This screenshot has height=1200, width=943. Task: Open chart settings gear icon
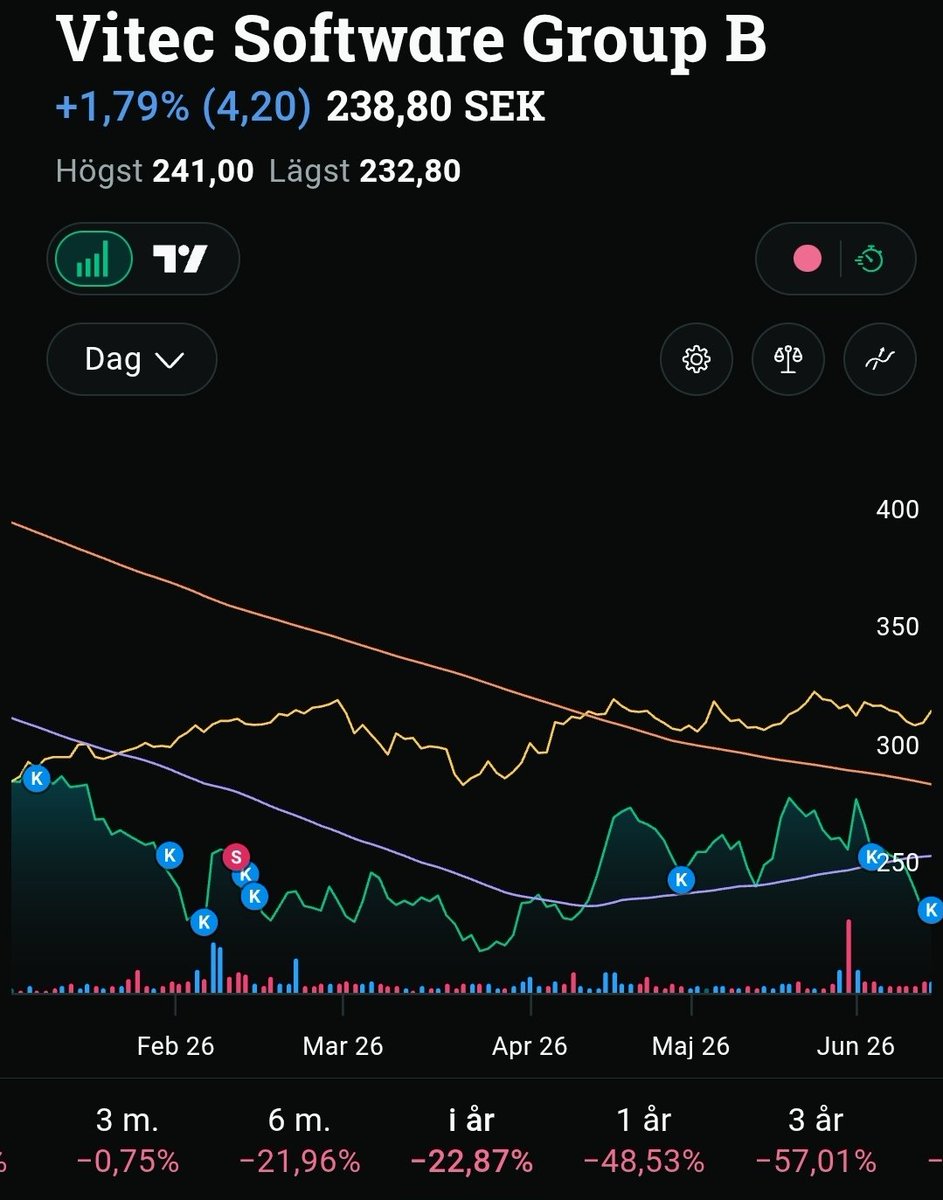click(x=697, y=359)
